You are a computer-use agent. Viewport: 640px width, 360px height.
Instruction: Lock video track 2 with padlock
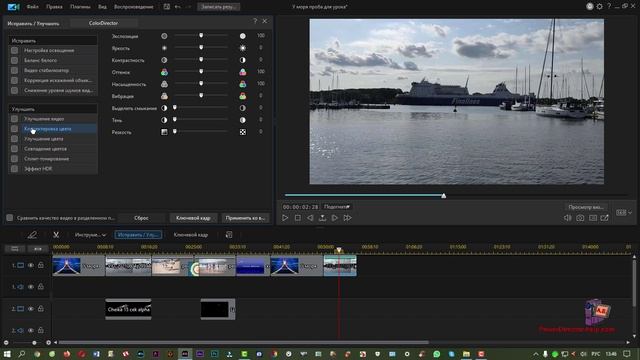click(41, 309)
